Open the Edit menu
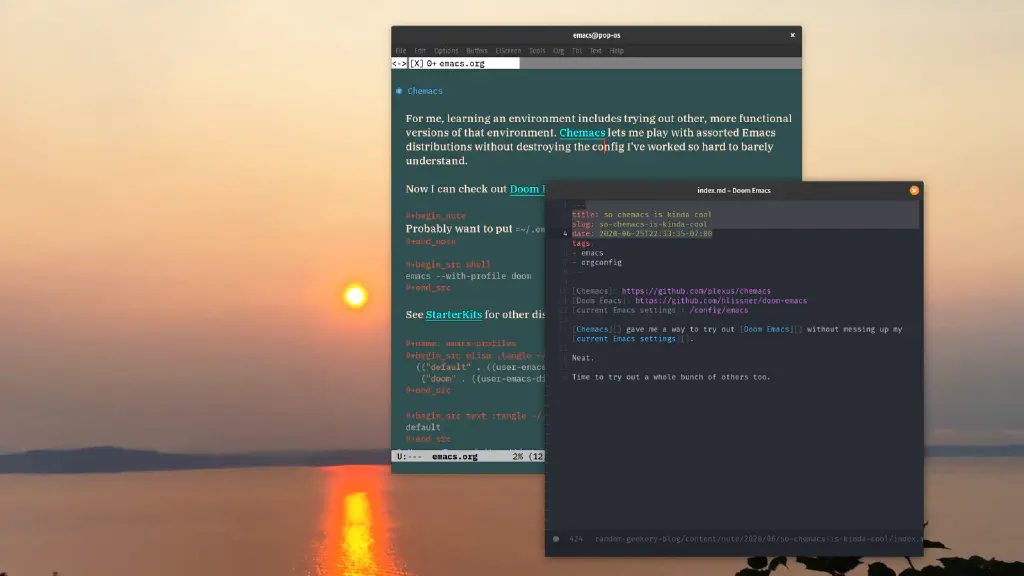The width and height of the screenshot is (1024, 576). (x=420, y=50)
